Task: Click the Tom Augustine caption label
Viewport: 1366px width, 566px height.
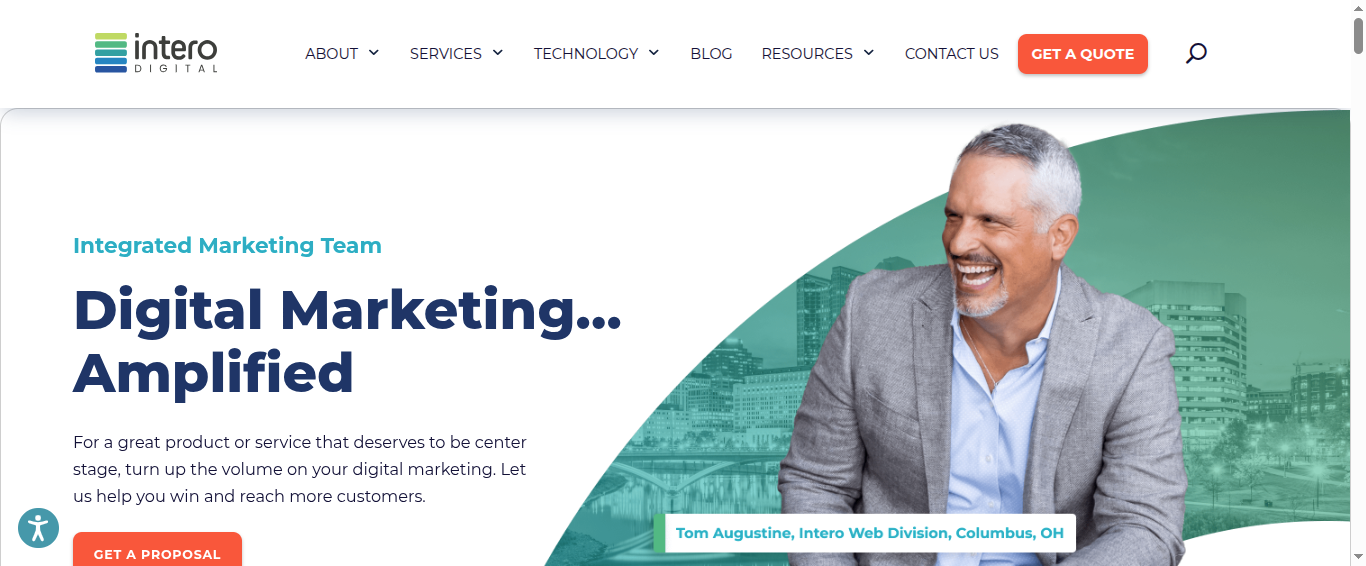Action: [866, 533]
